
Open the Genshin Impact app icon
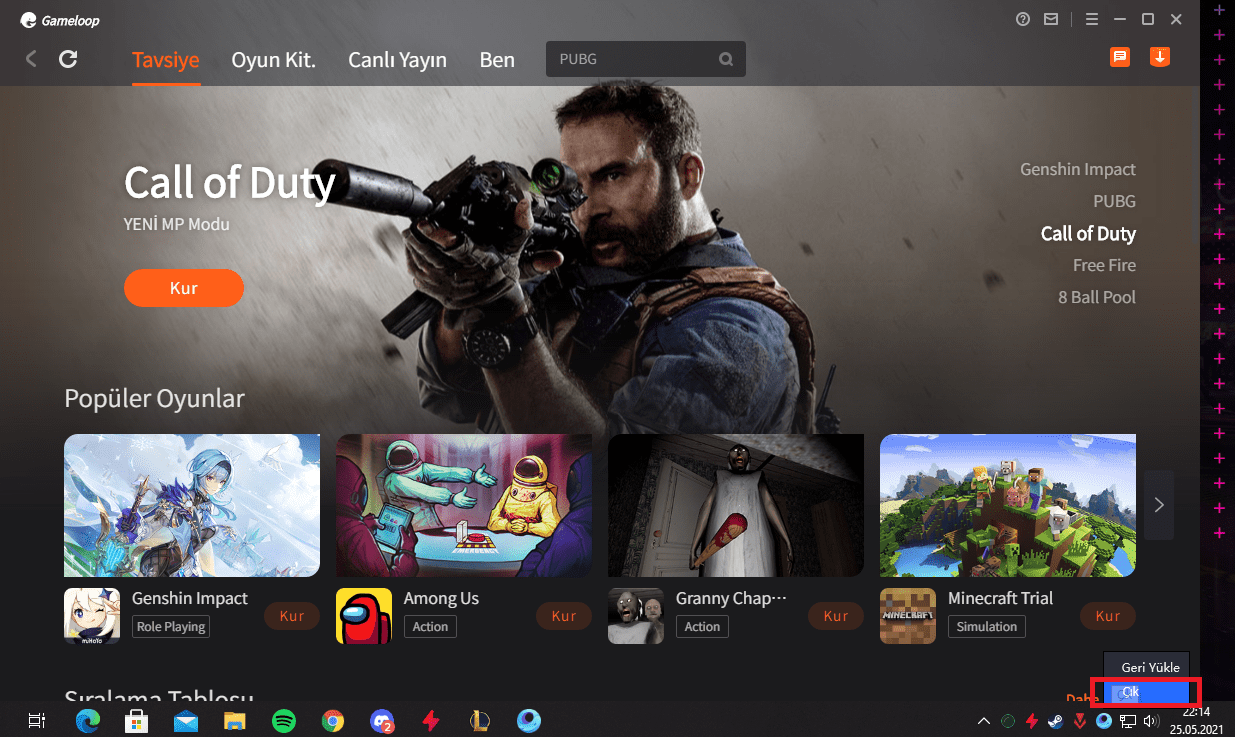coord(92,616)
